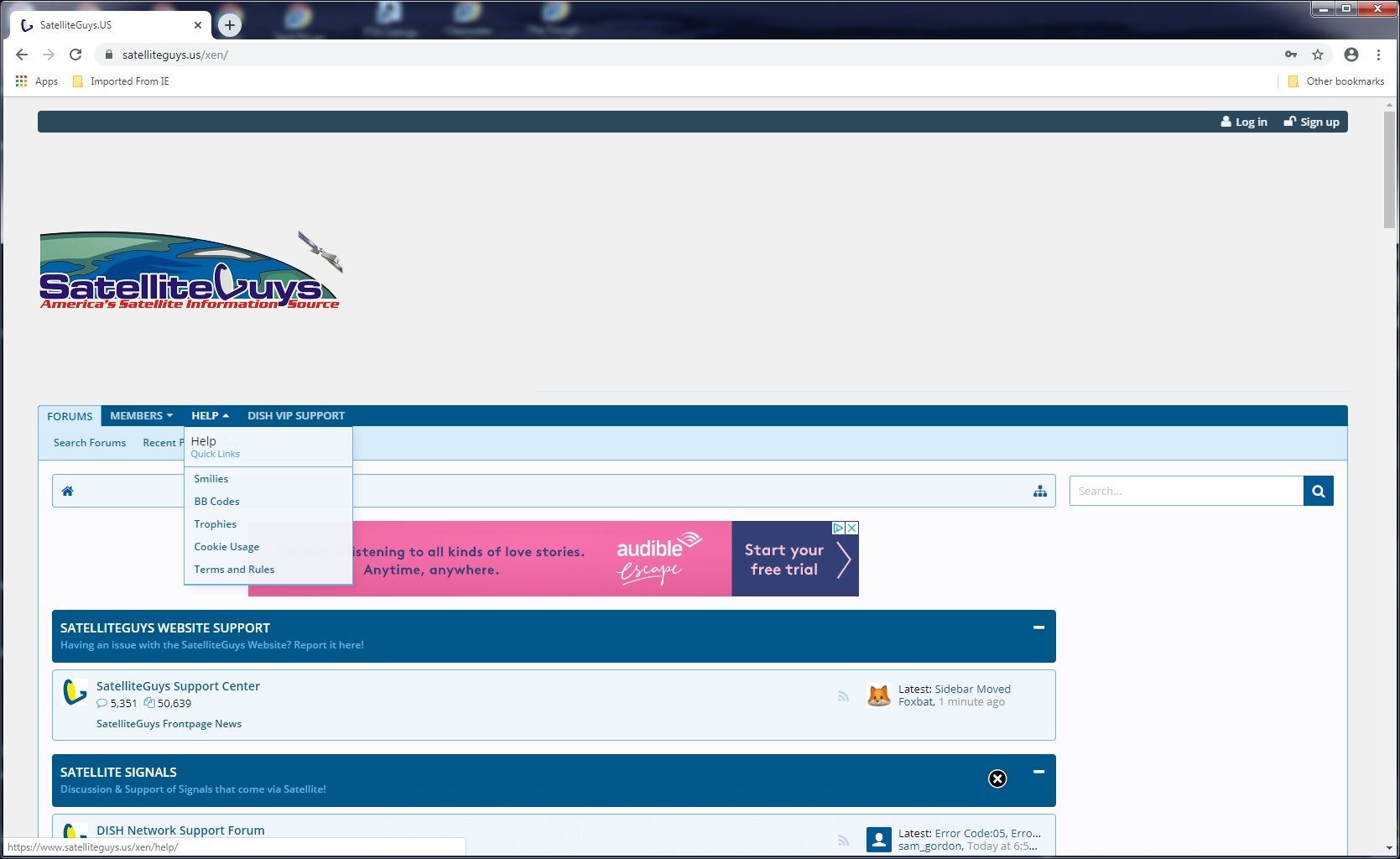Open the forum jump sitemap icon
This screenshot has width=1400, height=859.
pyautogui.click(x=1040, y=492)
